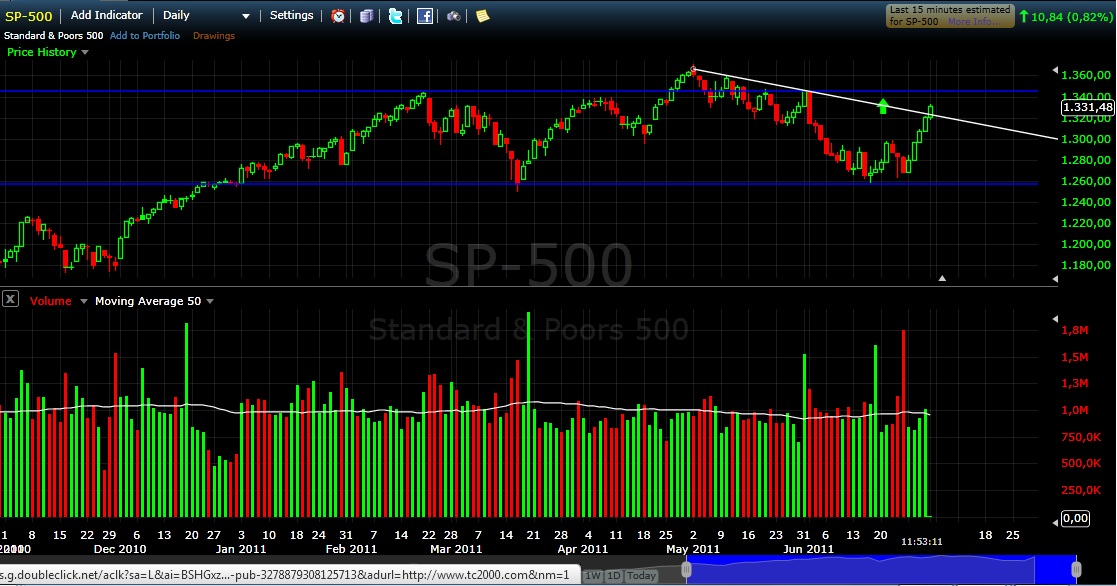The height and width of the screenshot is (586, 1117).
Task: Follow the More Info link
Action: tap(970, 21)
